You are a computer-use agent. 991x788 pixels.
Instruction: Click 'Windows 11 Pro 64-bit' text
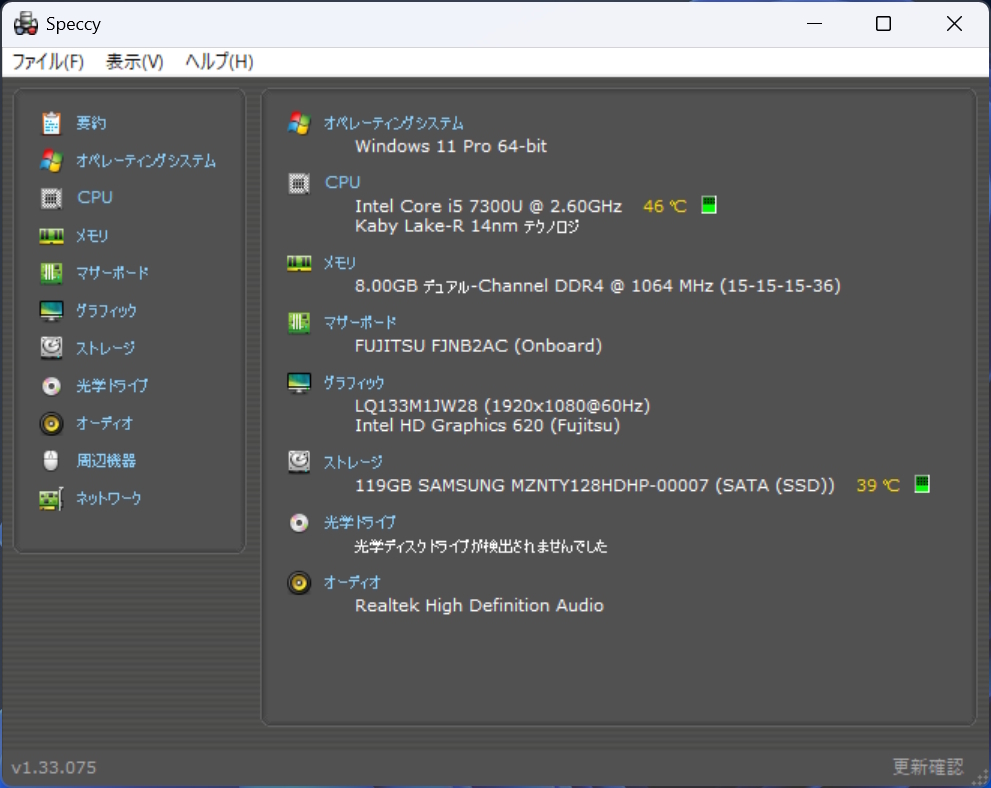(x=451, y=147)
